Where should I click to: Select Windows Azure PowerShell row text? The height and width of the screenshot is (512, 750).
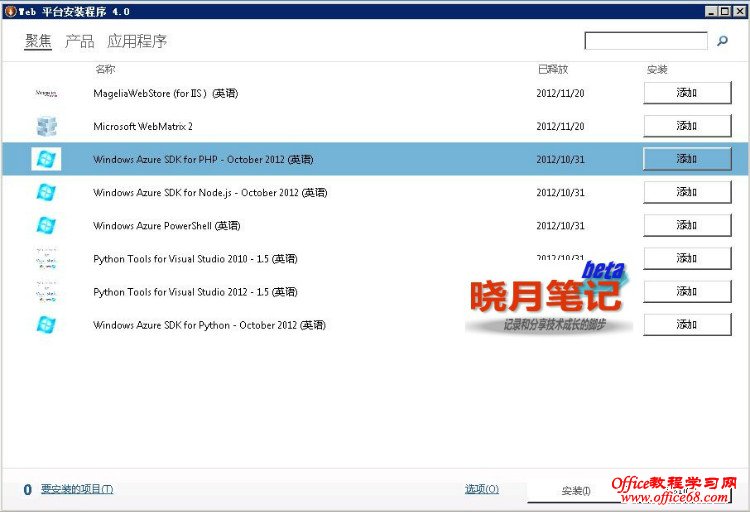coord(166,225)
